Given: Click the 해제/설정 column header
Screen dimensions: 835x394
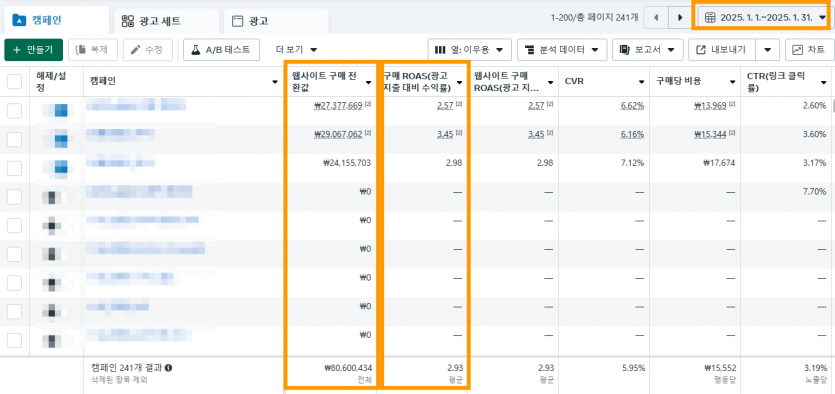Looking at the screenshot, I should click(56, 81).
